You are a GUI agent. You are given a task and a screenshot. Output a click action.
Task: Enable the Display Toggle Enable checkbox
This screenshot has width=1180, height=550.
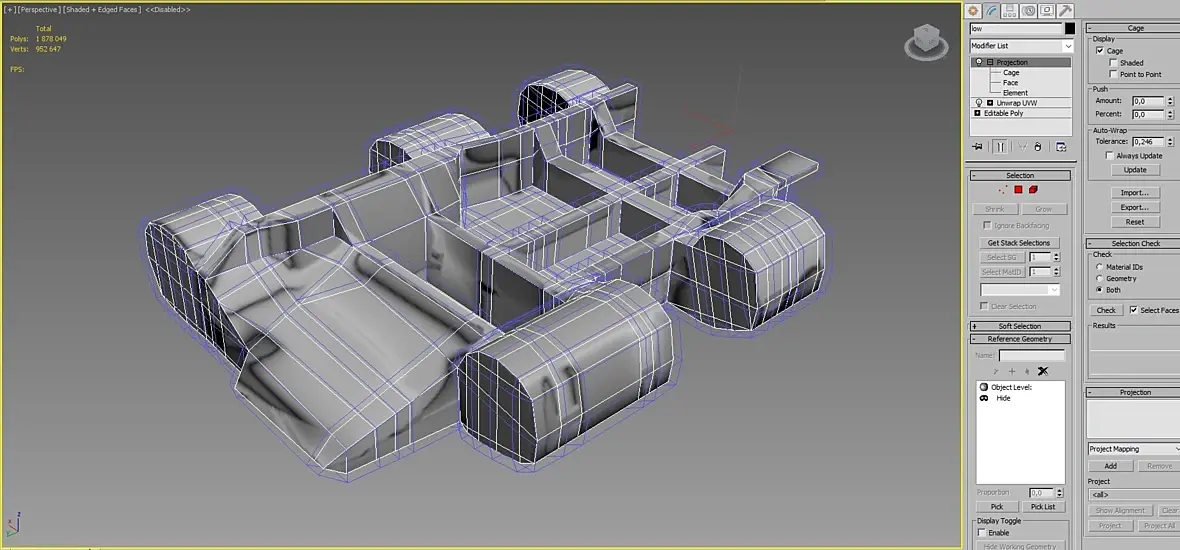click(x=981, y=533)
